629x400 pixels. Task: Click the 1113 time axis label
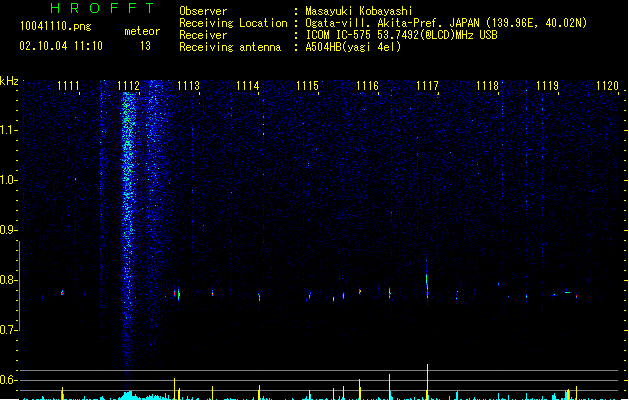pyautogui.click(x=188, y=86)
